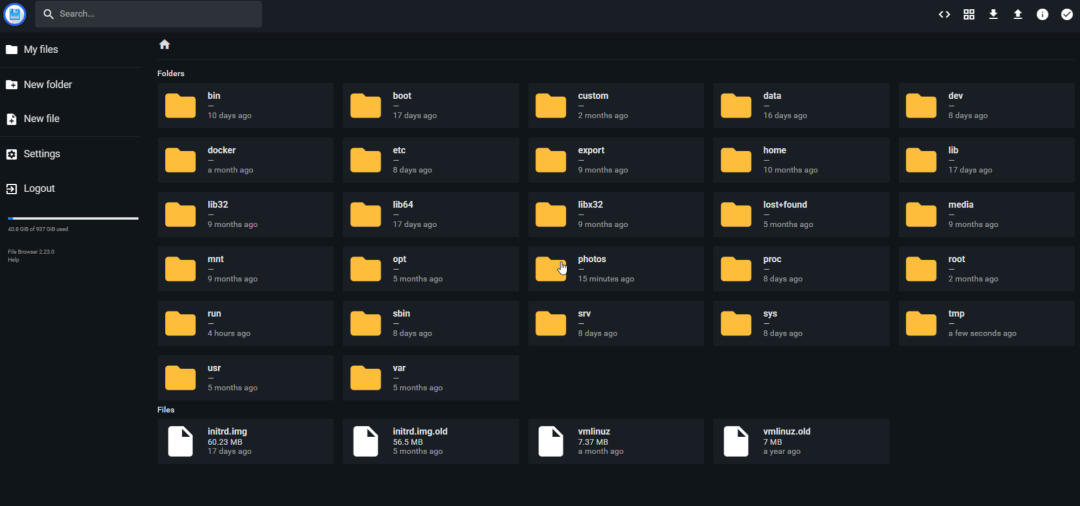Click New file in the sidebar
1080x506 pixels.
pyautogui.click(x=41, y=119)
